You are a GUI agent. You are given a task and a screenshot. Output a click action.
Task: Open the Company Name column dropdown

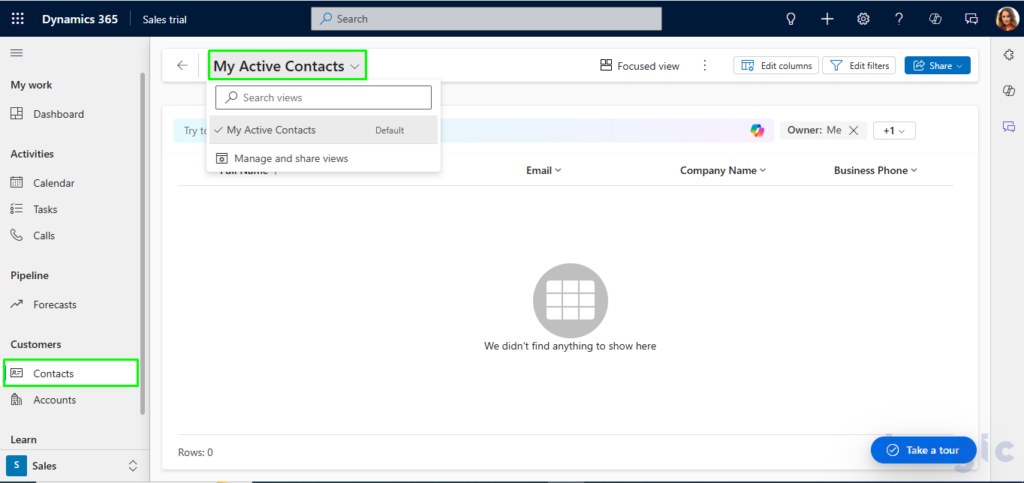723,171
